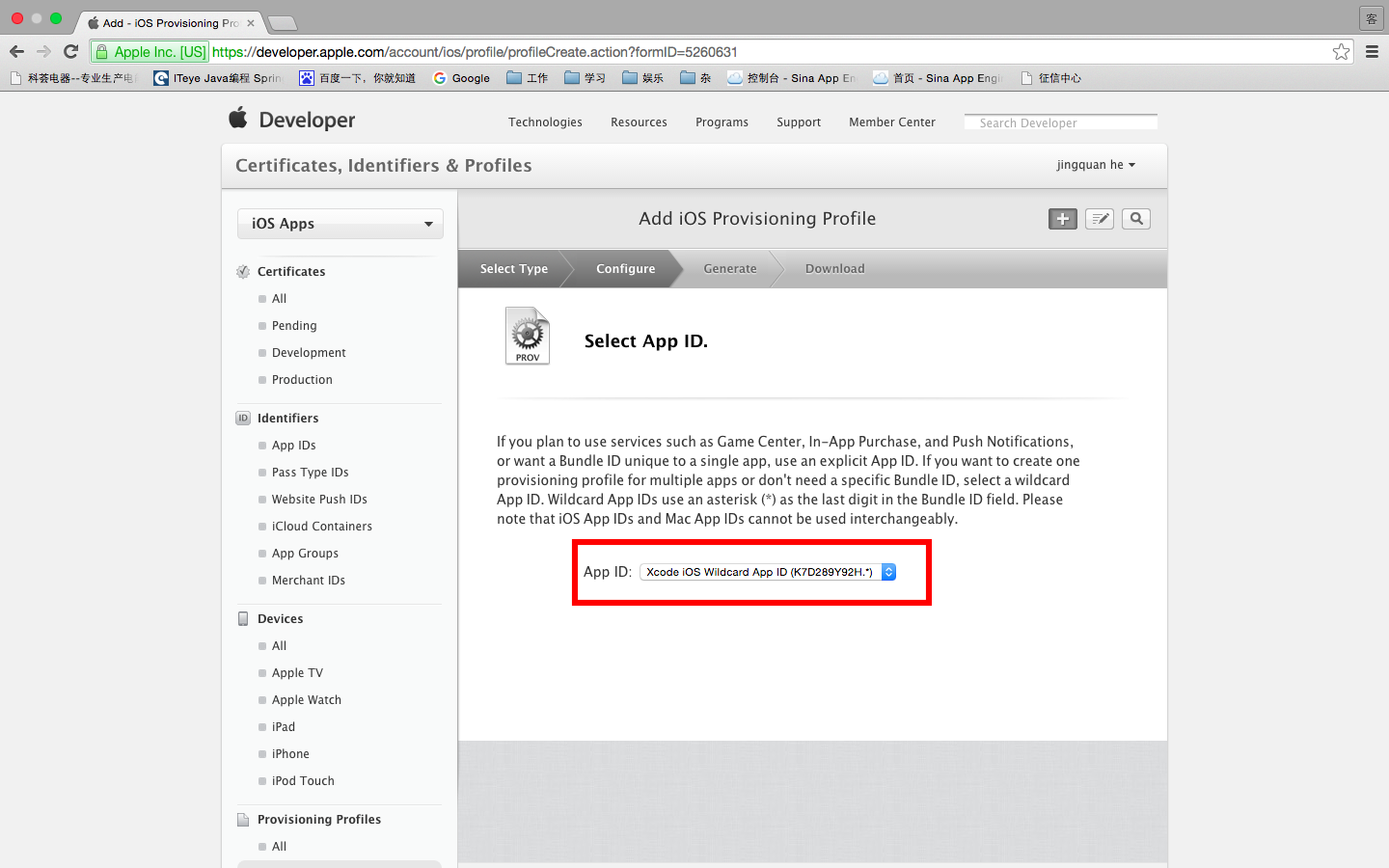Open the 杂 bookmarks folder
The height and width of the screenshot is (868, 1389).
(x=695, y=78)
